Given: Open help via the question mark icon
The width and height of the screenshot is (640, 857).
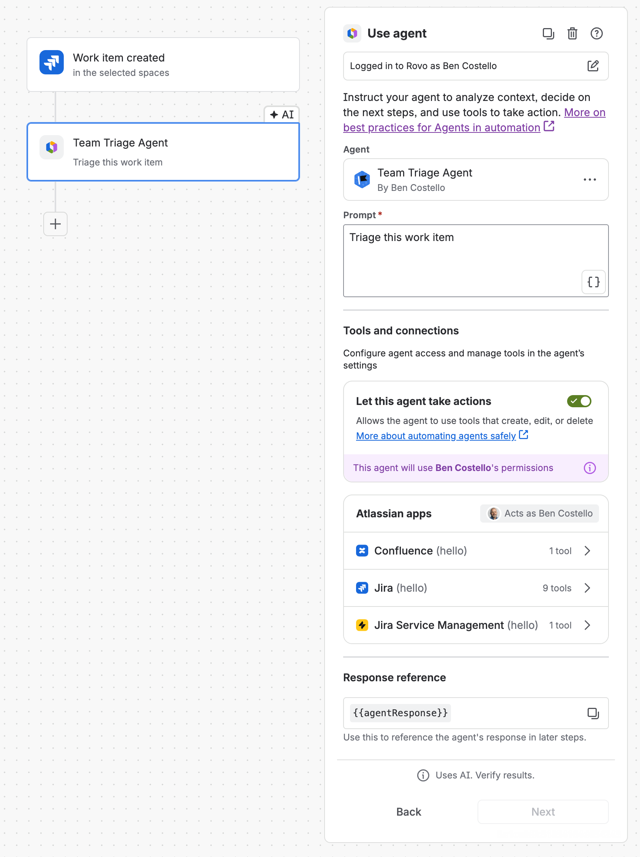Looking at the screenshot, I should (x=597, y=34).
